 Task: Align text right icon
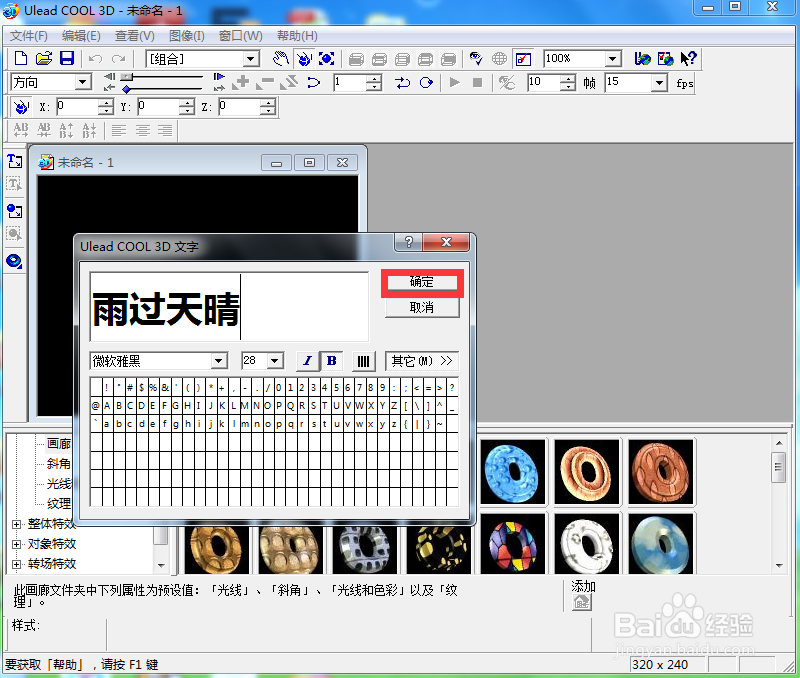click(x=165, y=131)
